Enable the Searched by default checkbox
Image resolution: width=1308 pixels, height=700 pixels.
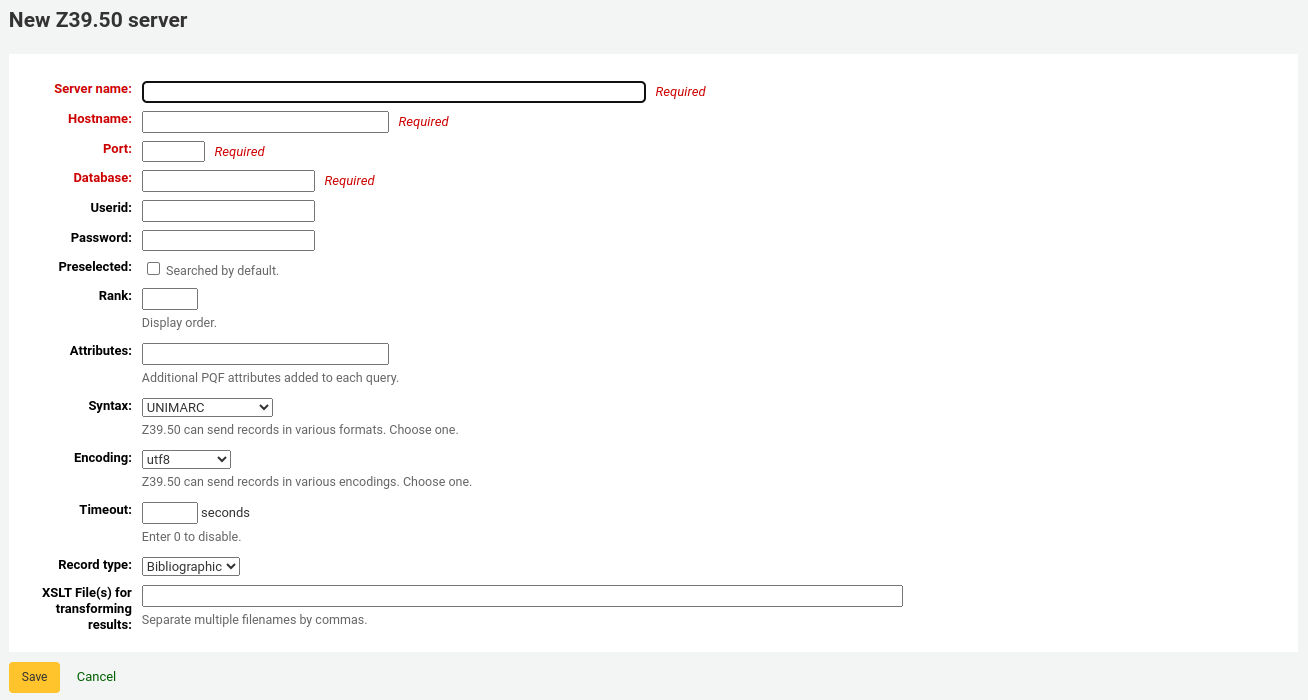coord(153,269)
